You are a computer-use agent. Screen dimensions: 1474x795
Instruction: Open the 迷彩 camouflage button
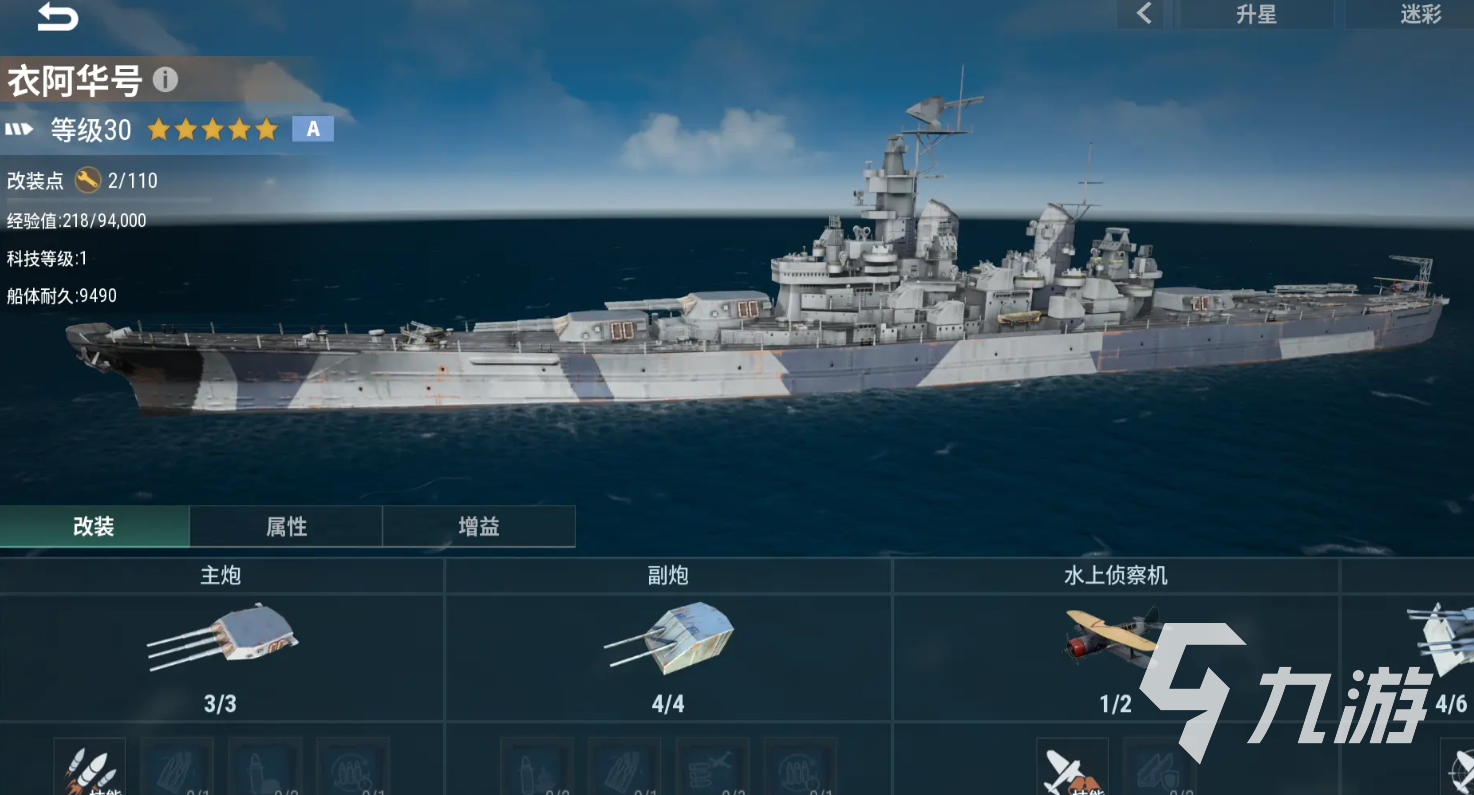click(x=1419, y=14)
